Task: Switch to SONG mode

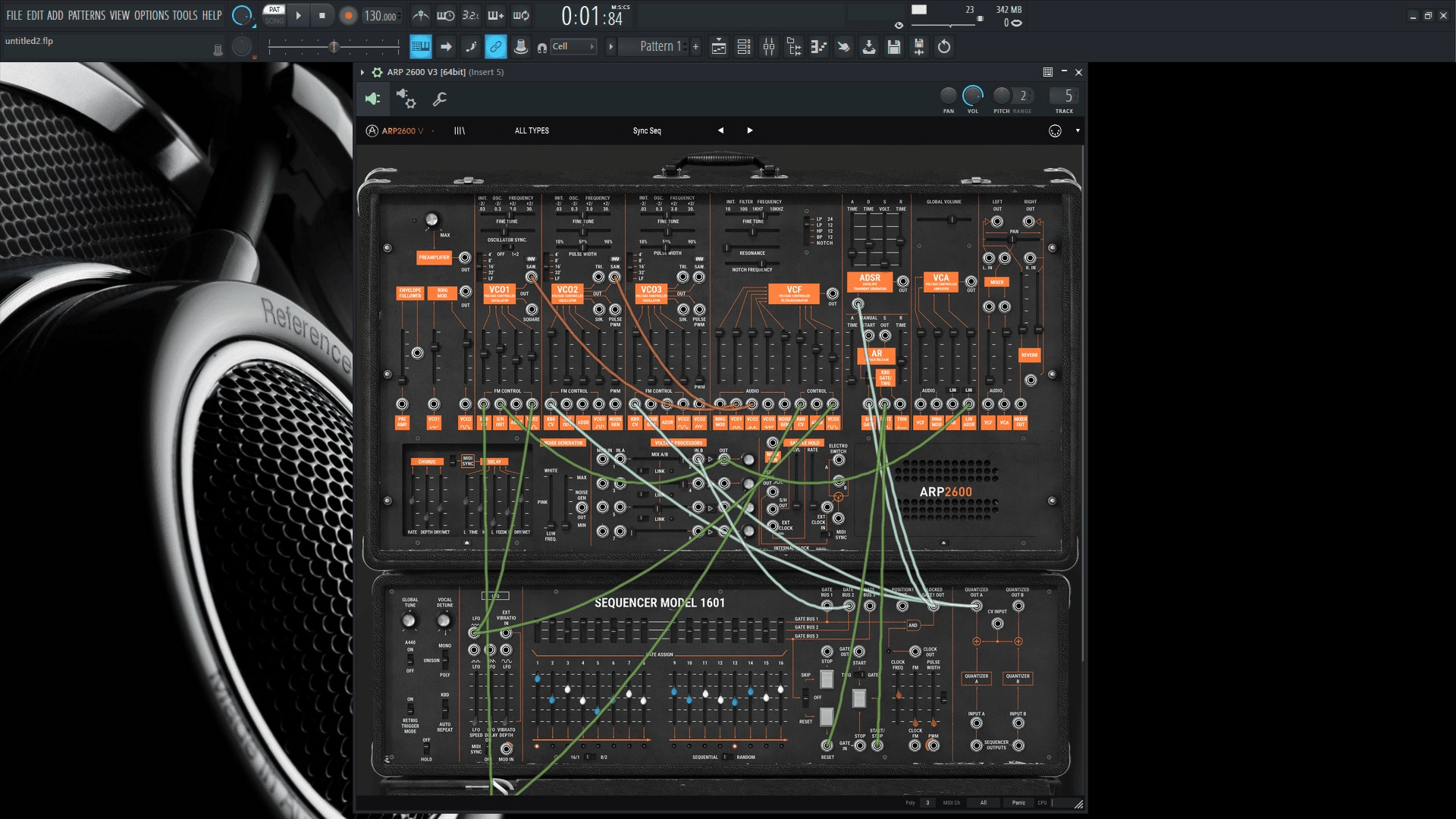Action: click(x=275, y=21)
